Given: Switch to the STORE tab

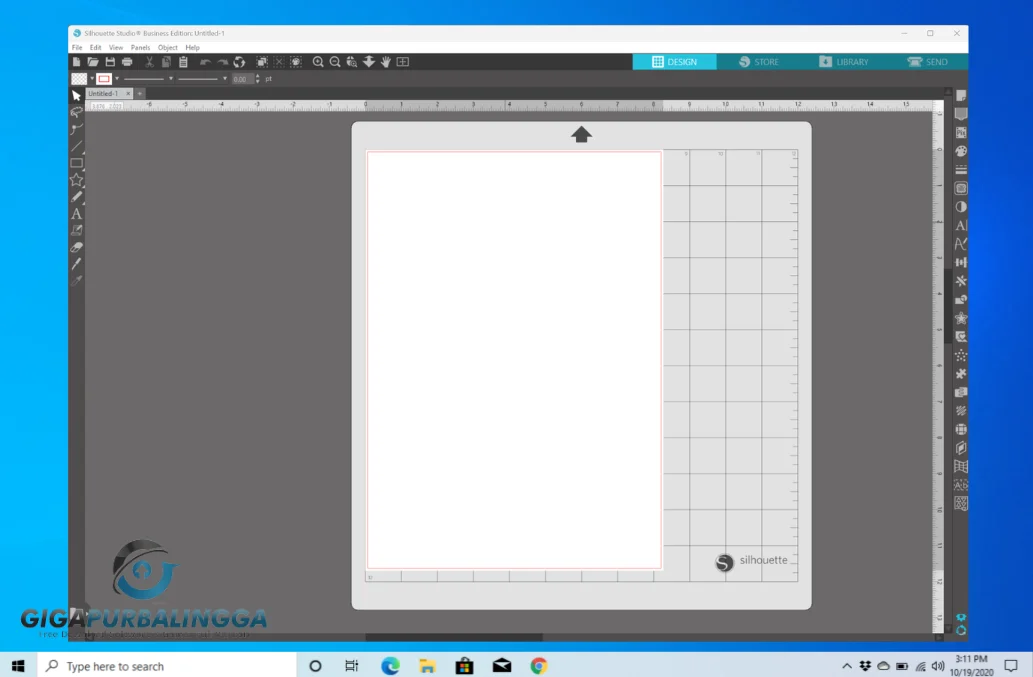Looking at the screenshot, I should (759, 62).
